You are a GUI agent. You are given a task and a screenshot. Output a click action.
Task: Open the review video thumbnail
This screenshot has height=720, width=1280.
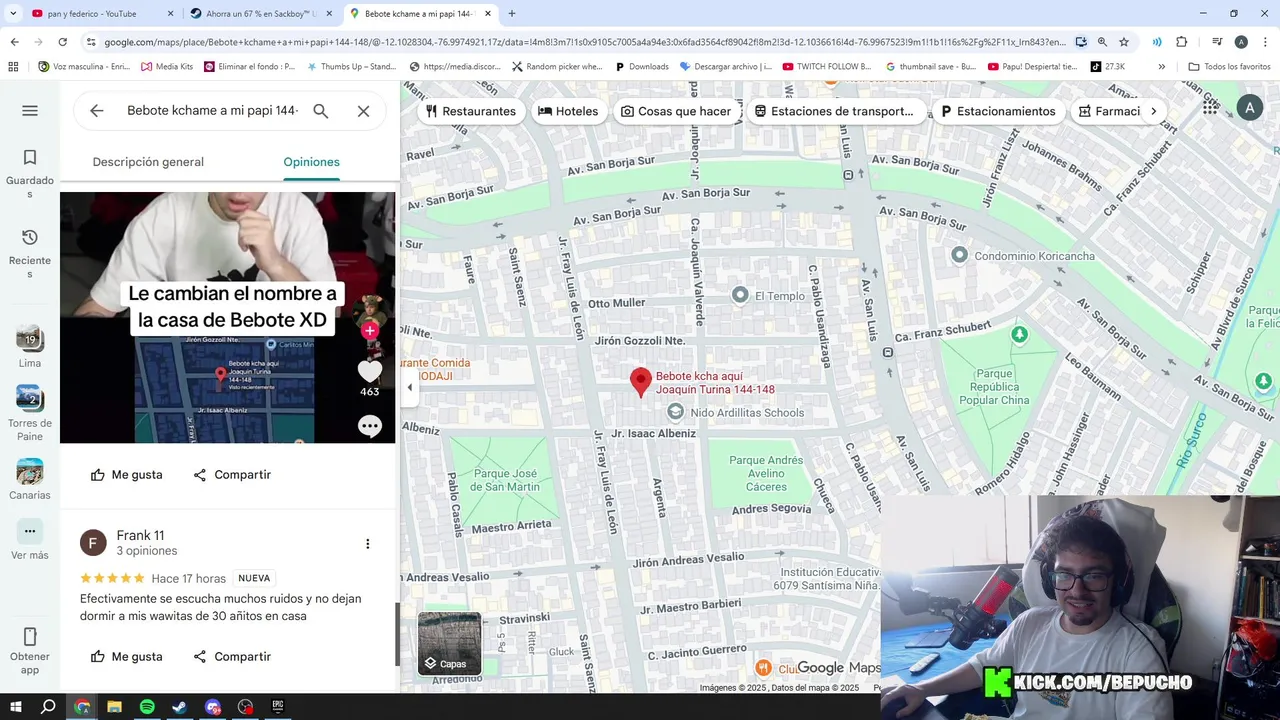228,317
